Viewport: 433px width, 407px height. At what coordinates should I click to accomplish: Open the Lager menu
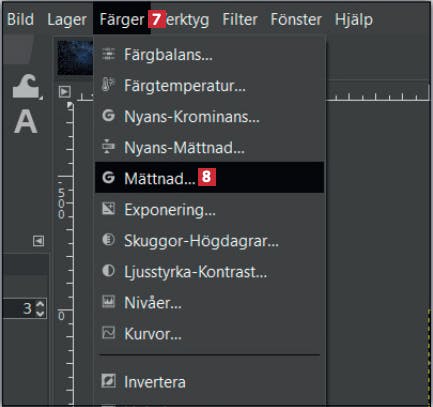[67, 19]
